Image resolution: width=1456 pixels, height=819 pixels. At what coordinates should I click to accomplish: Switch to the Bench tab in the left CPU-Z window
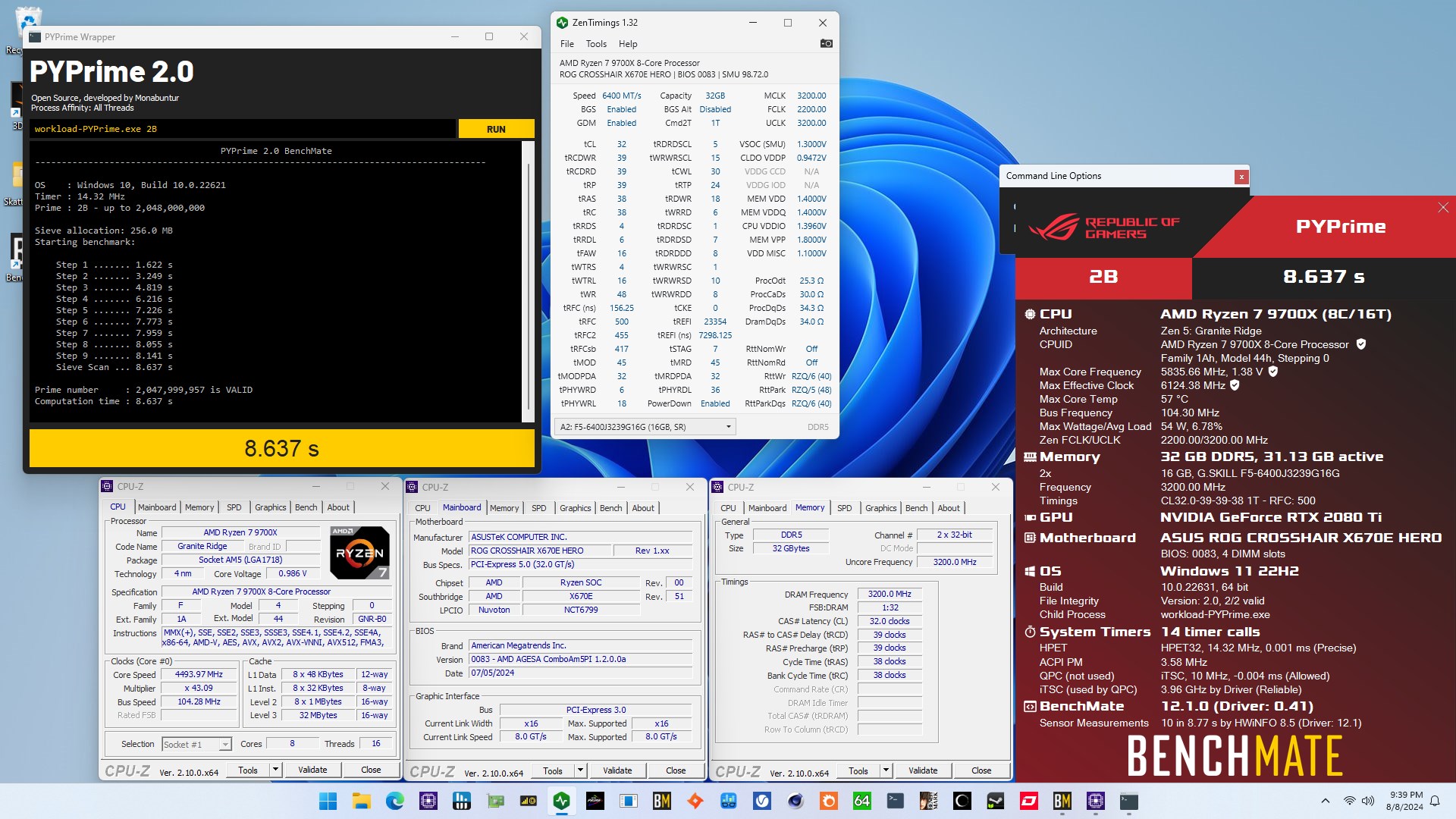click(306, 507)
